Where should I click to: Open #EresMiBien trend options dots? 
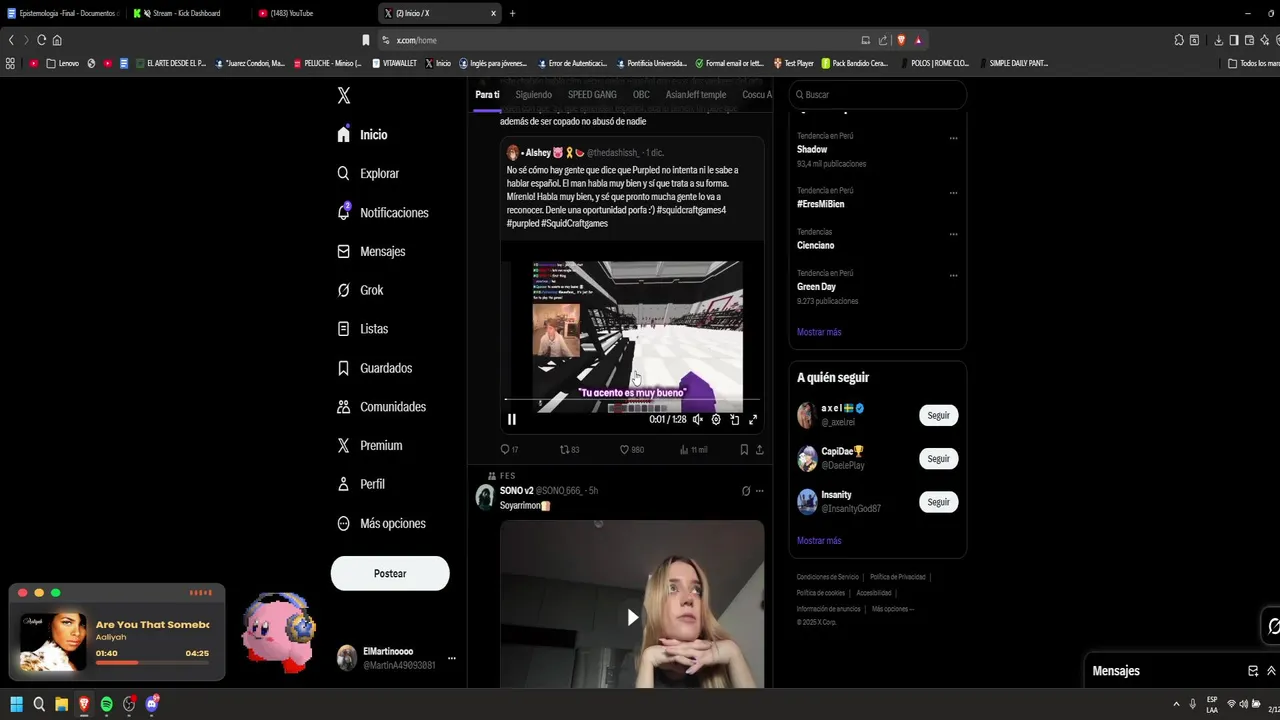953,192
